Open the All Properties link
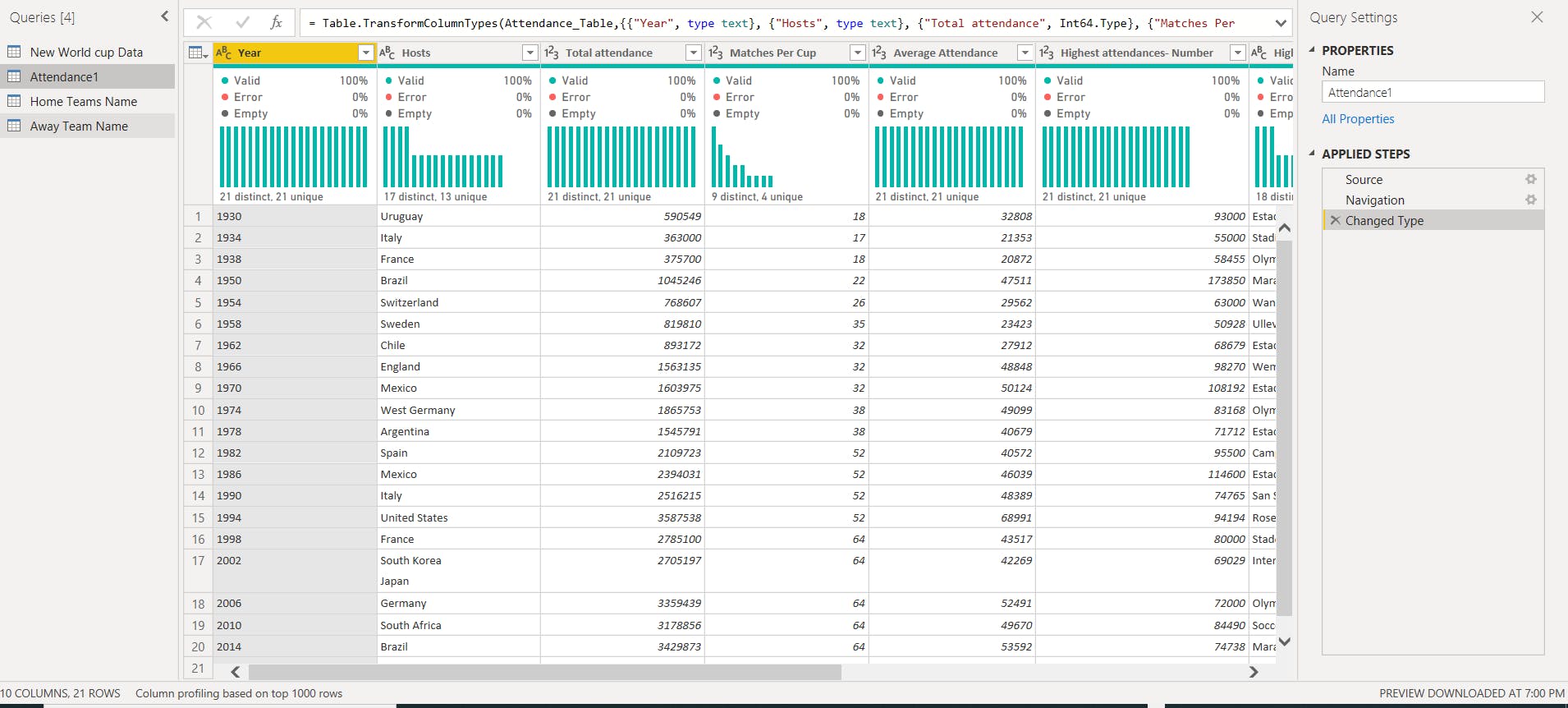The width and height of the screenshot is (1568, 708). coord(1358,118)
